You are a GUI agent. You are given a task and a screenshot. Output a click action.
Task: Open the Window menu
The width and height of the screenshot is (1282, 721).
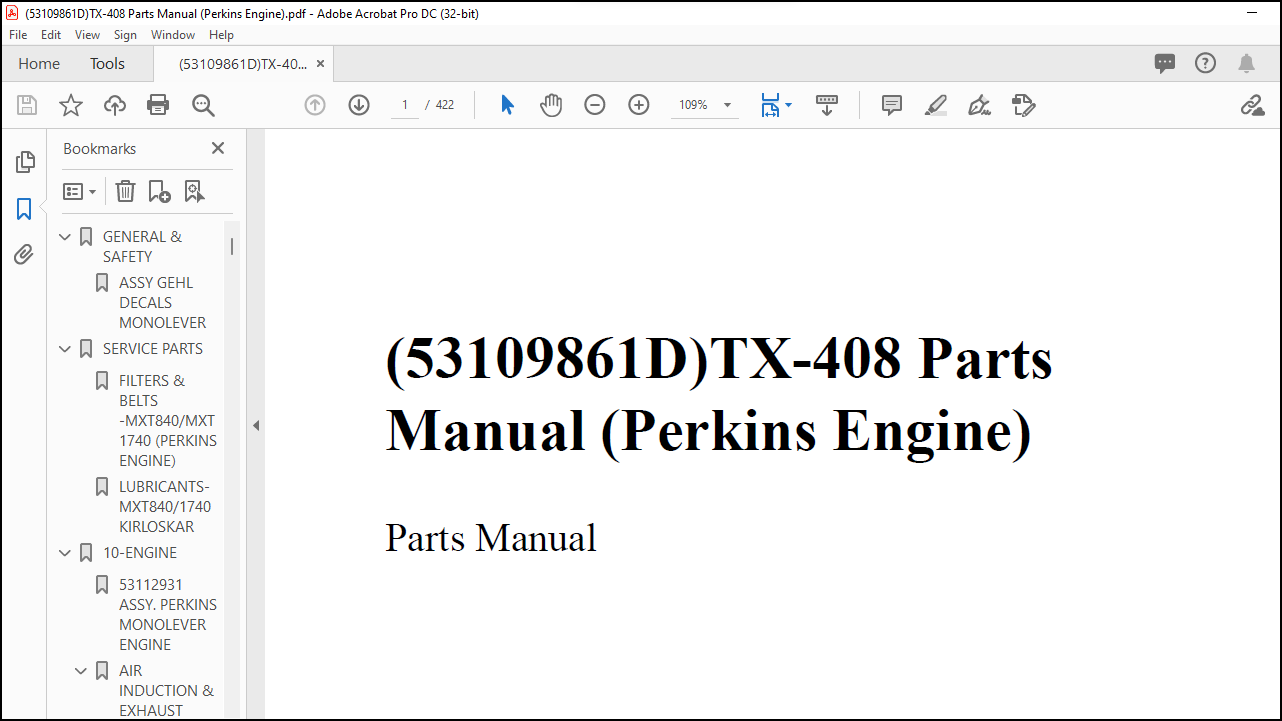coord(173,34)
